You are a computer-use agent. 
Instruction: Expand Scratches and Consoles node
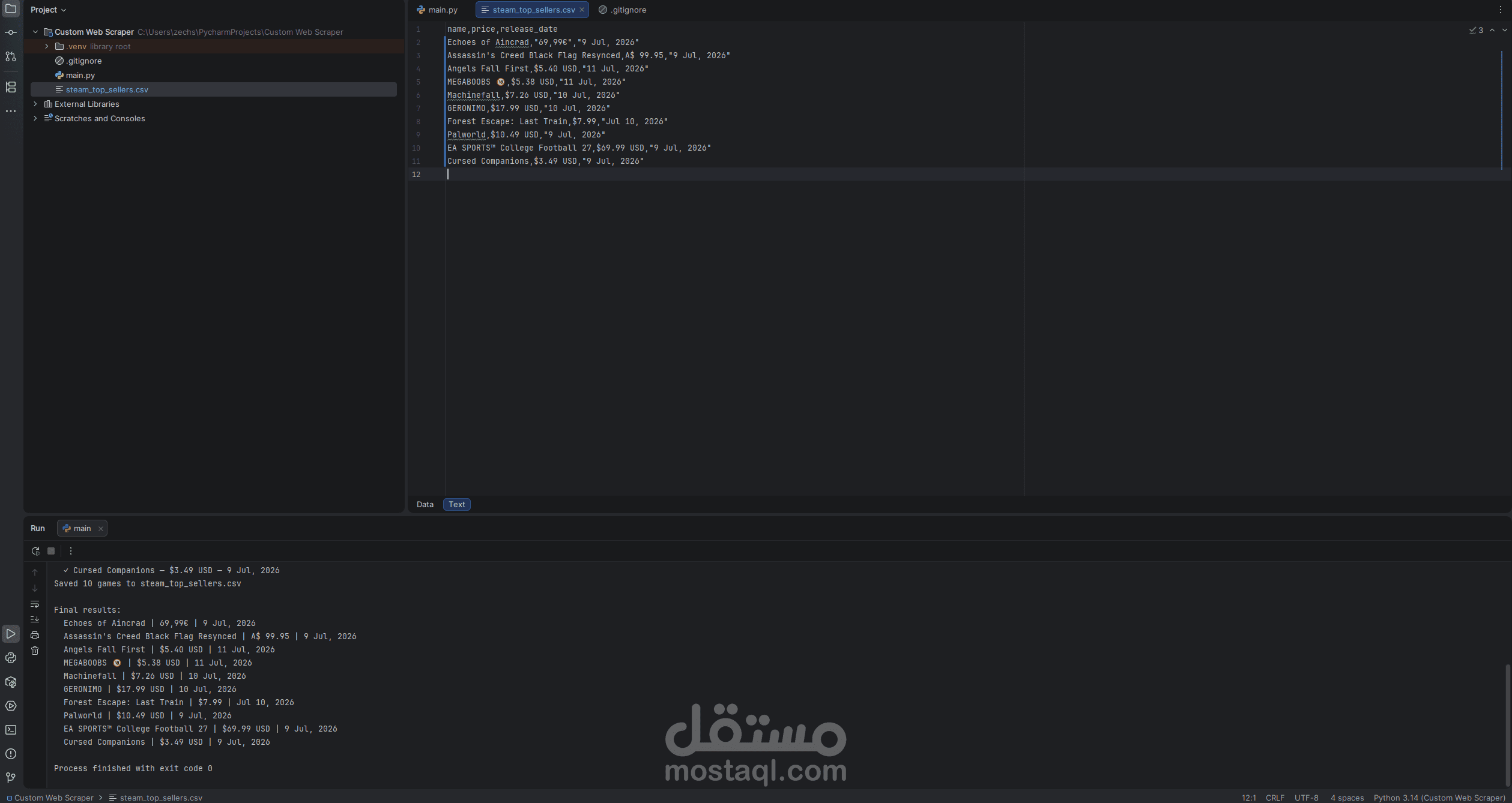[x=35, y=118]
